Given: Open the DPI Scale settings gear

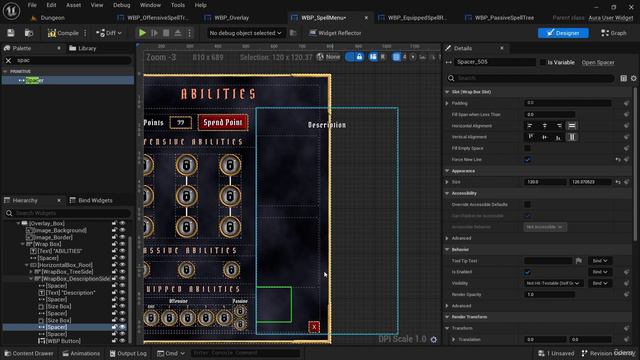Looking at the screenshot, I should 433,340.
